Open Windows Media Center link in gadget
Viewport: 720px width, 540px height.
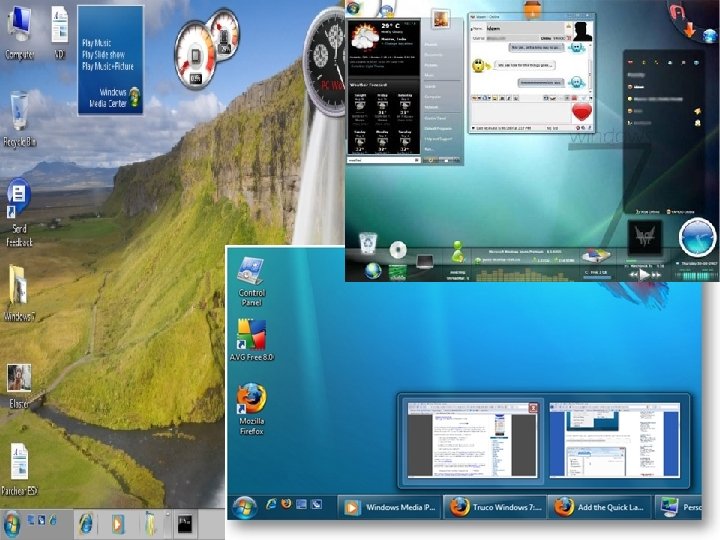115,98
